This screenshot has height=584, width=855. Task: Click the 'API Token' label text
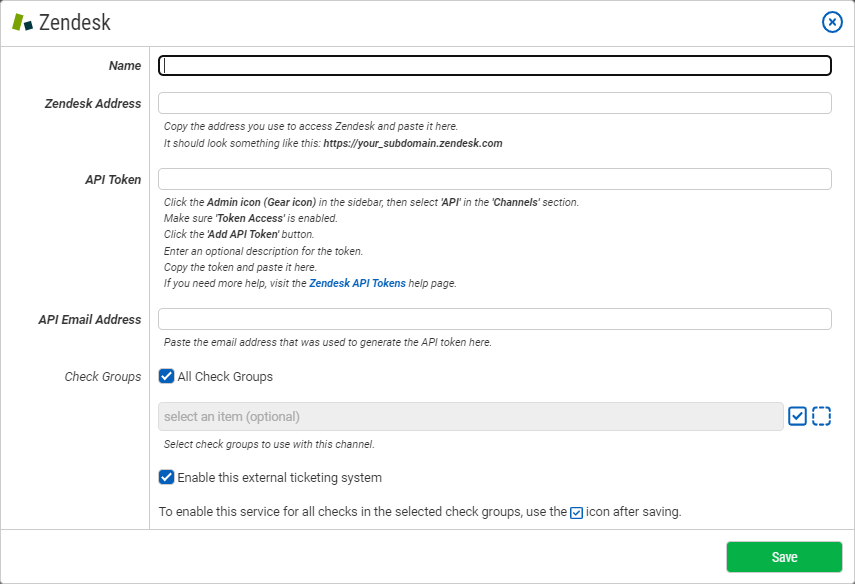pos(113,179)
